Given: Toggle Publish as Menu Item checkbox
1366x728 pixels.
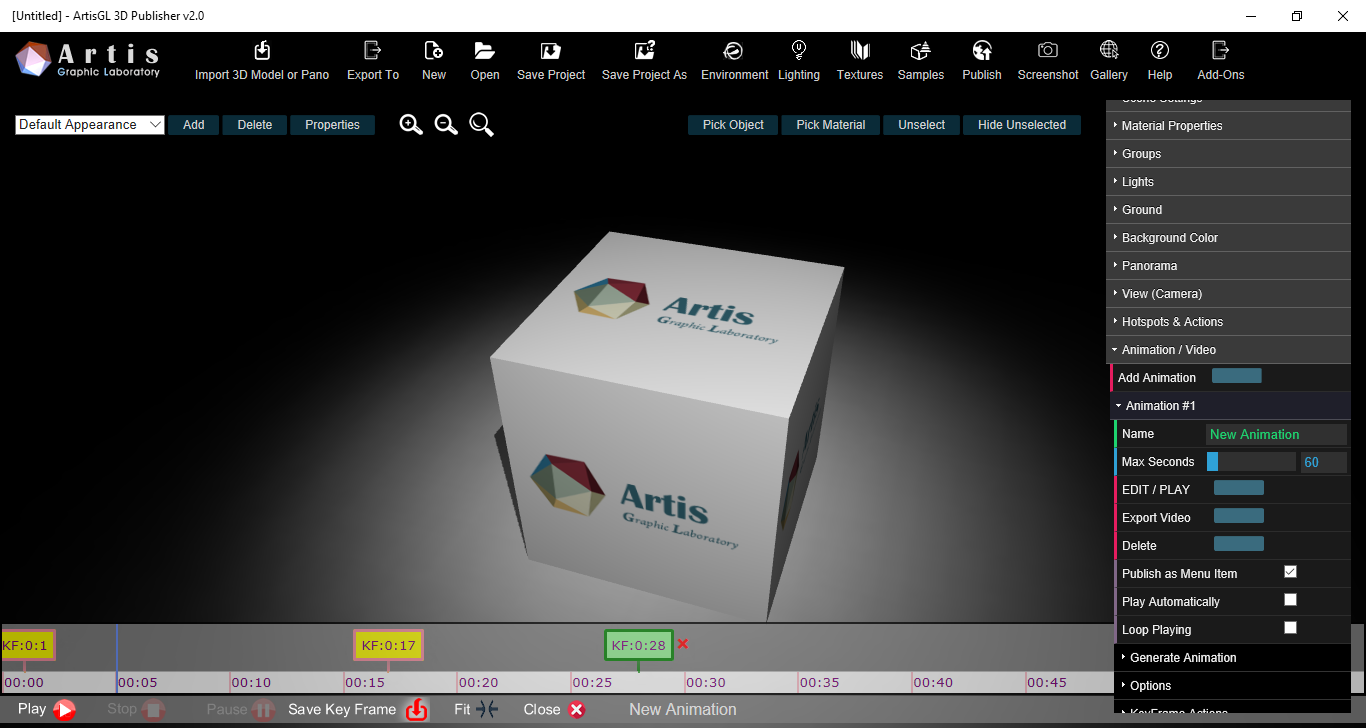Looking at the screenshot, I should 1290,572.
